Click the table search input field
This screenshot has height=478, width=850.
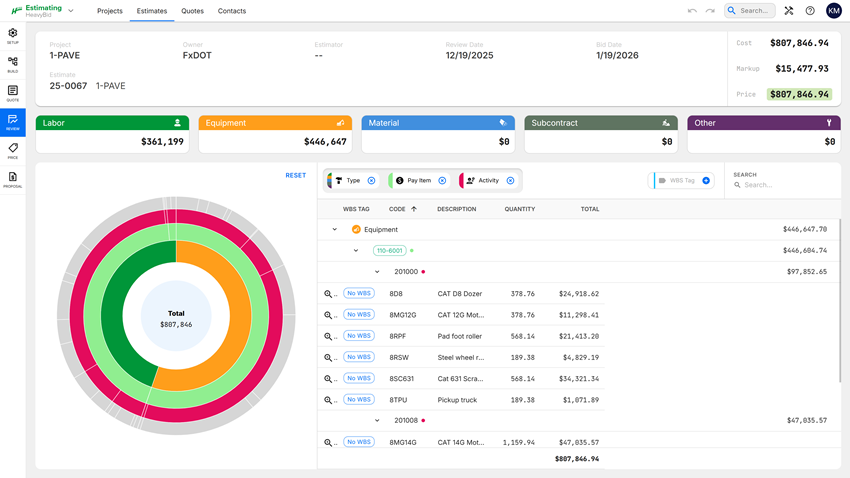[x=780, y=185]
